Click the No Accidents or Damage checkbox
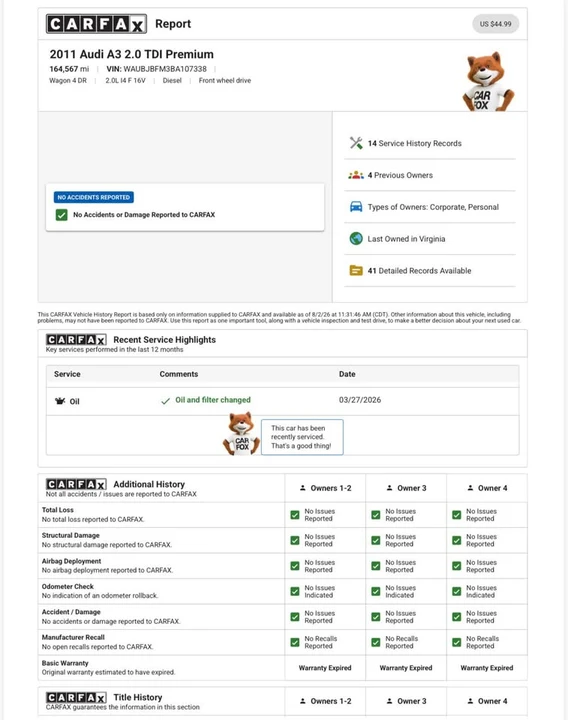This screenshot has height=720, width=568. (x=62, y=215)
